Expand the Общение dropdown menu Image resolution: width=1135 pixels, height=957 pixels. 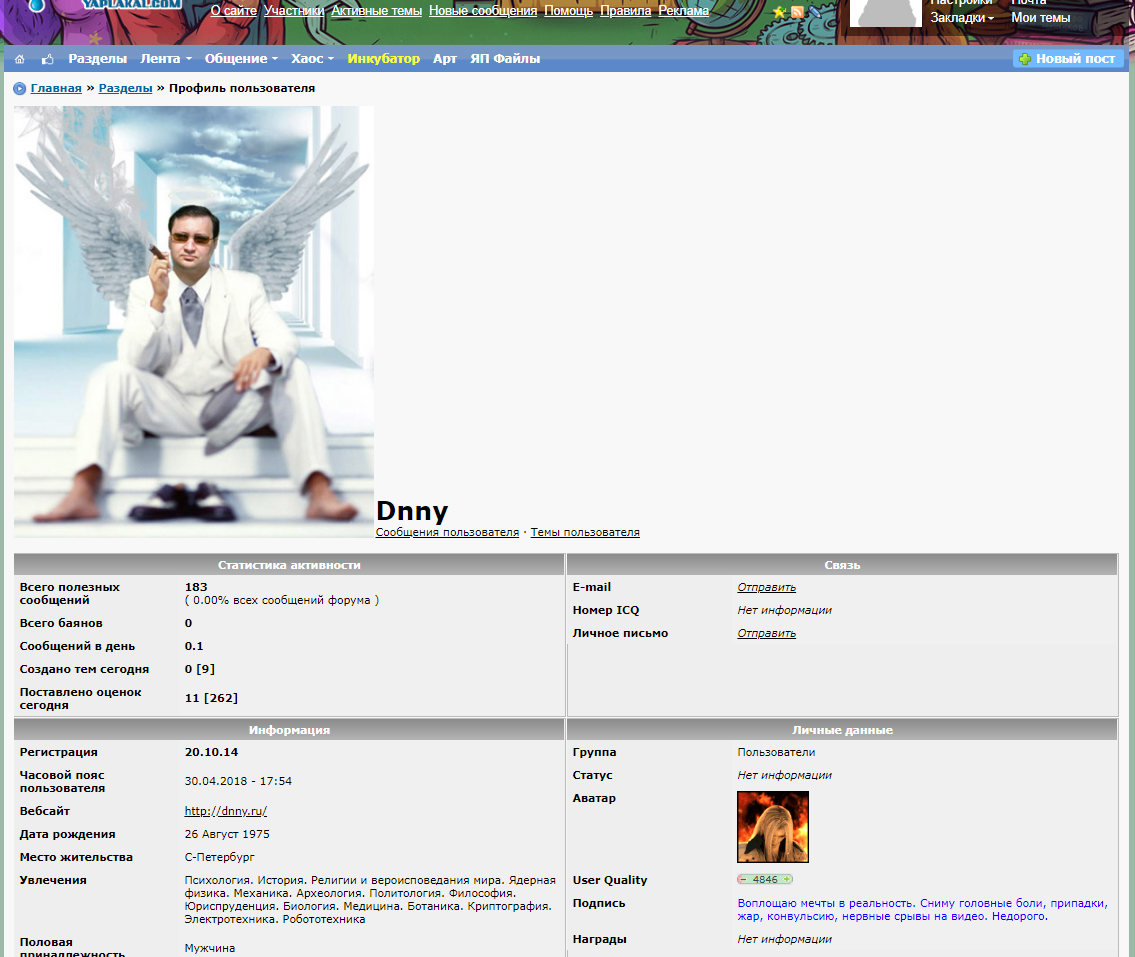[x=241, y=59]
